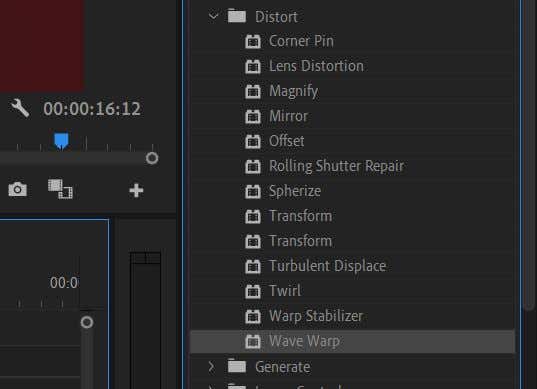Collapse the Distort folder
This screenshot has height=389, width=537.
(213, 16)
